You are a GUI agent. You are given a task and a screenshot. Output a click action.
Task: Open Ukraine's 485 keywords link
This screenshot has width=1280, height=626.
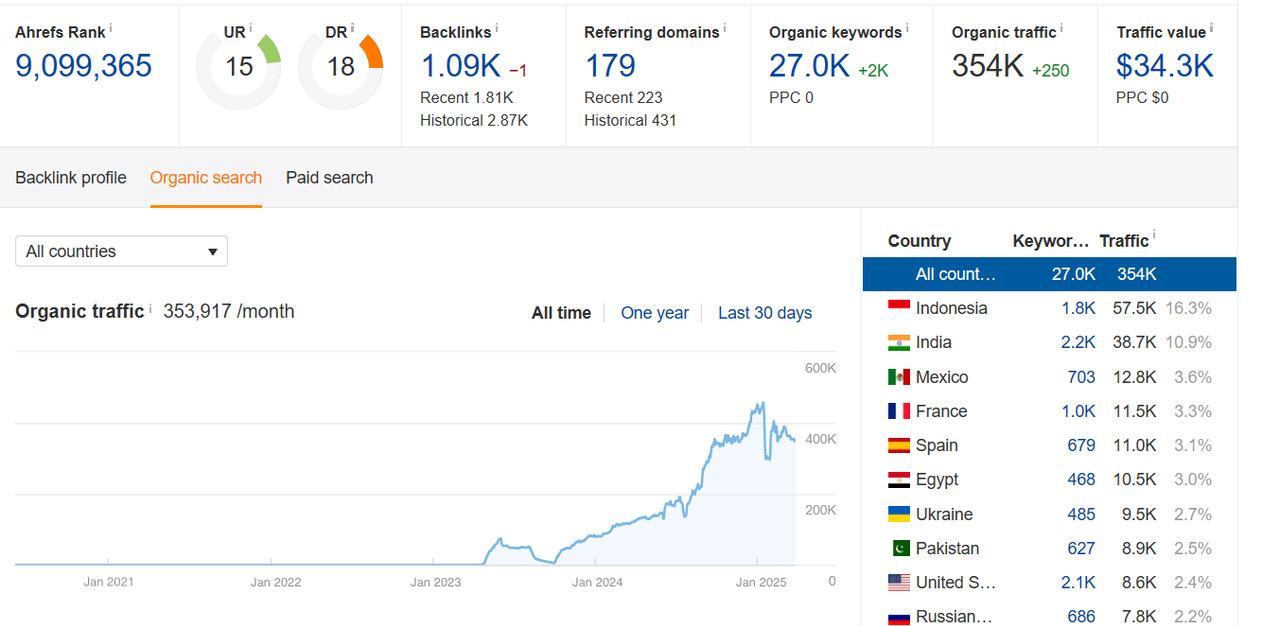(x=1081, y=514)
